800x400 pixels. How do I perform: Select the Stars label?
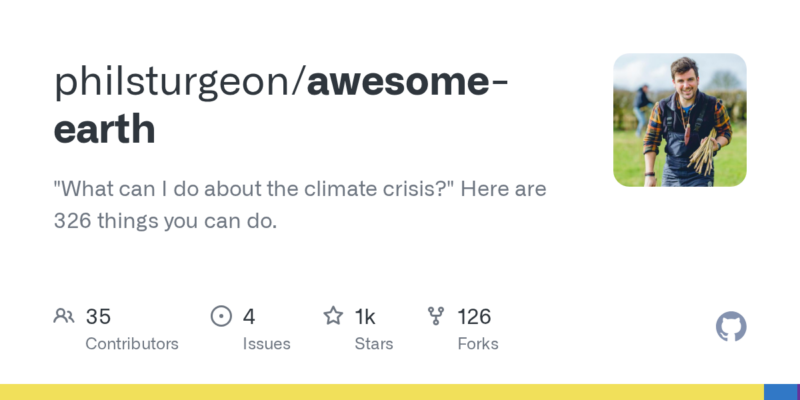(x=374, y=344)
